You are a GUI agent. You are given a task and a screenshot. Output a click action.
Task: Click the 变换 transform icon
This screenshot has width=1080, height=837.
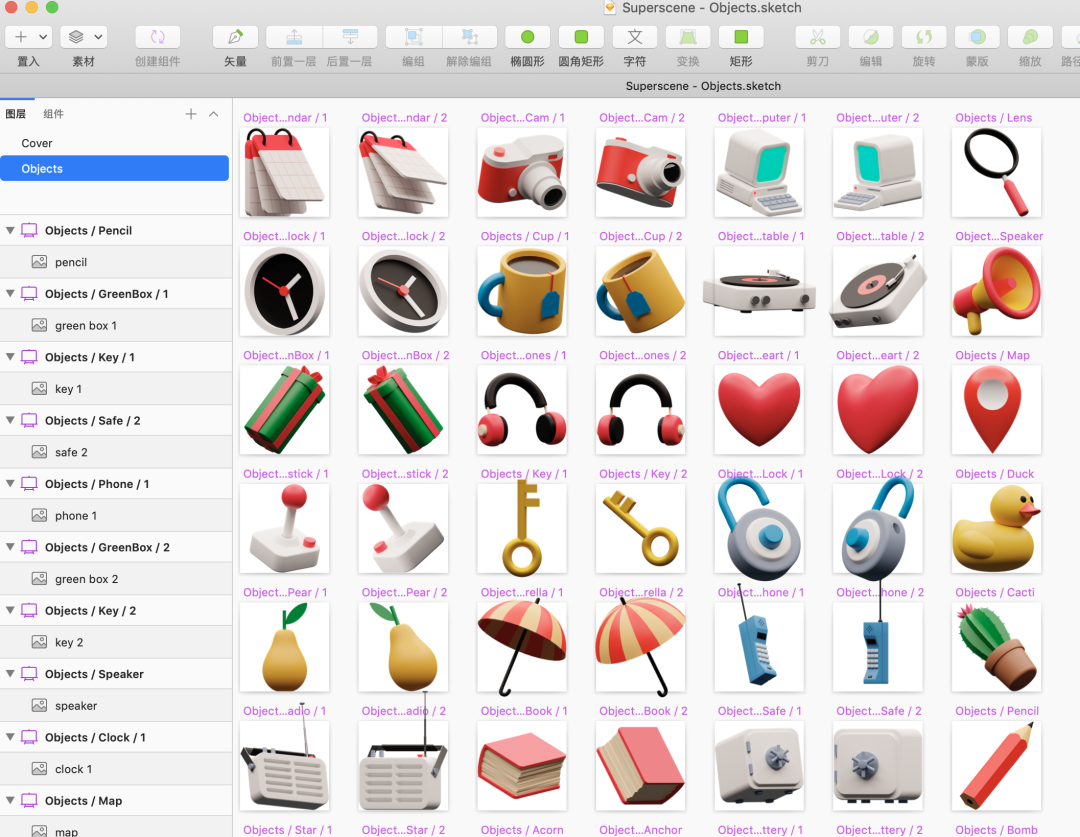pyautogui.click(x=688, y=37)
